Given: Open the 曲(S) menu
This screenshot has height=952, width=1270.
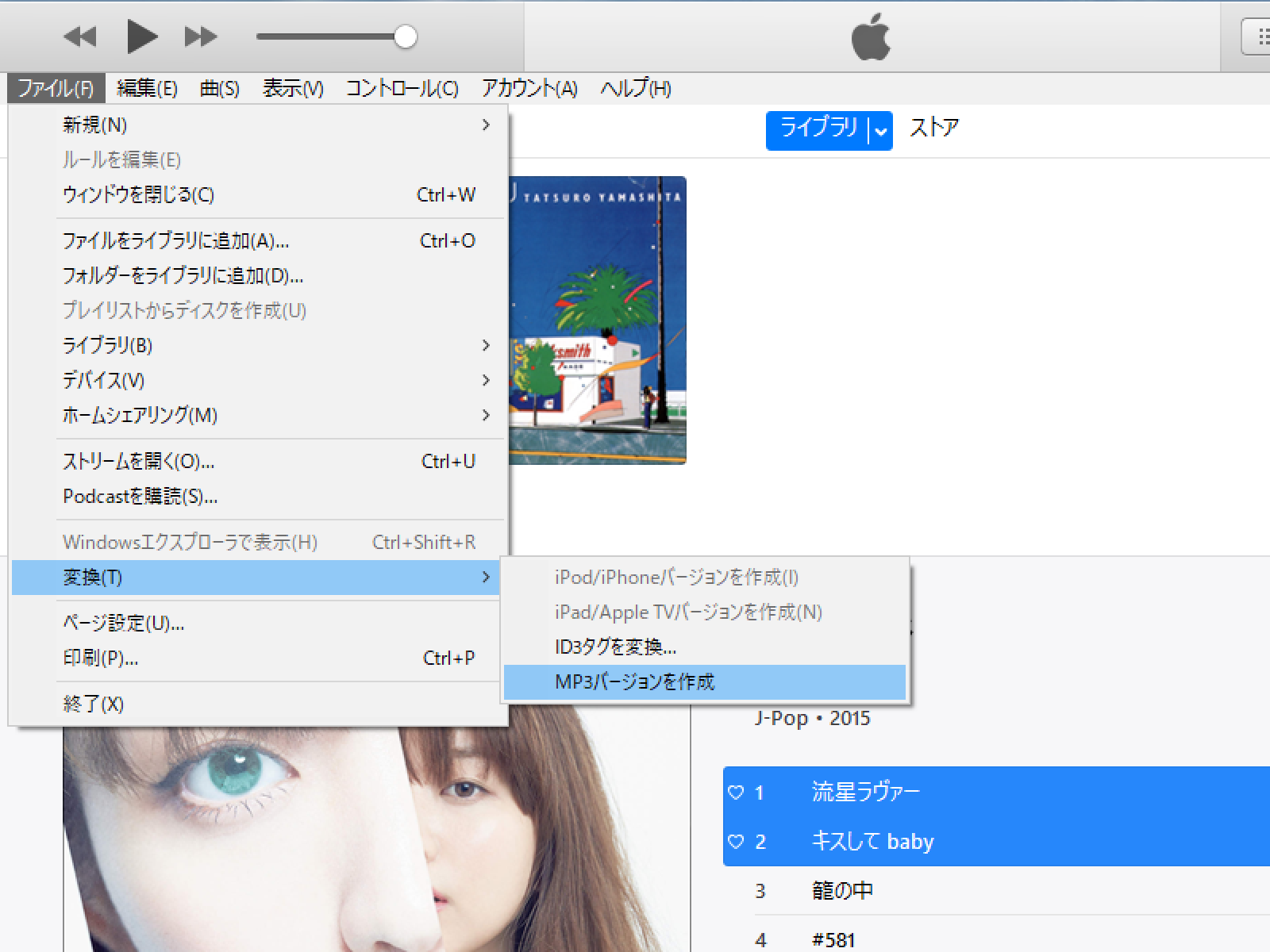Looking at the screenshot, I should tap(220, 88).
